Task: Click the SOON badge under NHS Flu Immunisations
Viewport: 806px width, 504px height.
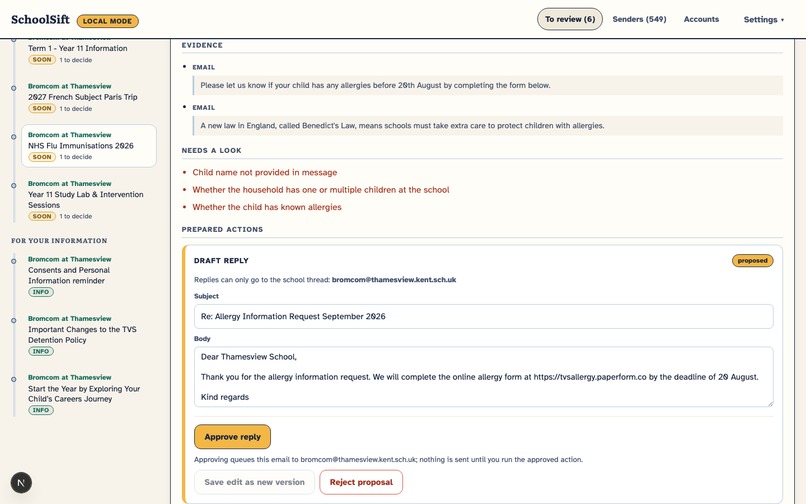Action: click(x=42, y=157)
